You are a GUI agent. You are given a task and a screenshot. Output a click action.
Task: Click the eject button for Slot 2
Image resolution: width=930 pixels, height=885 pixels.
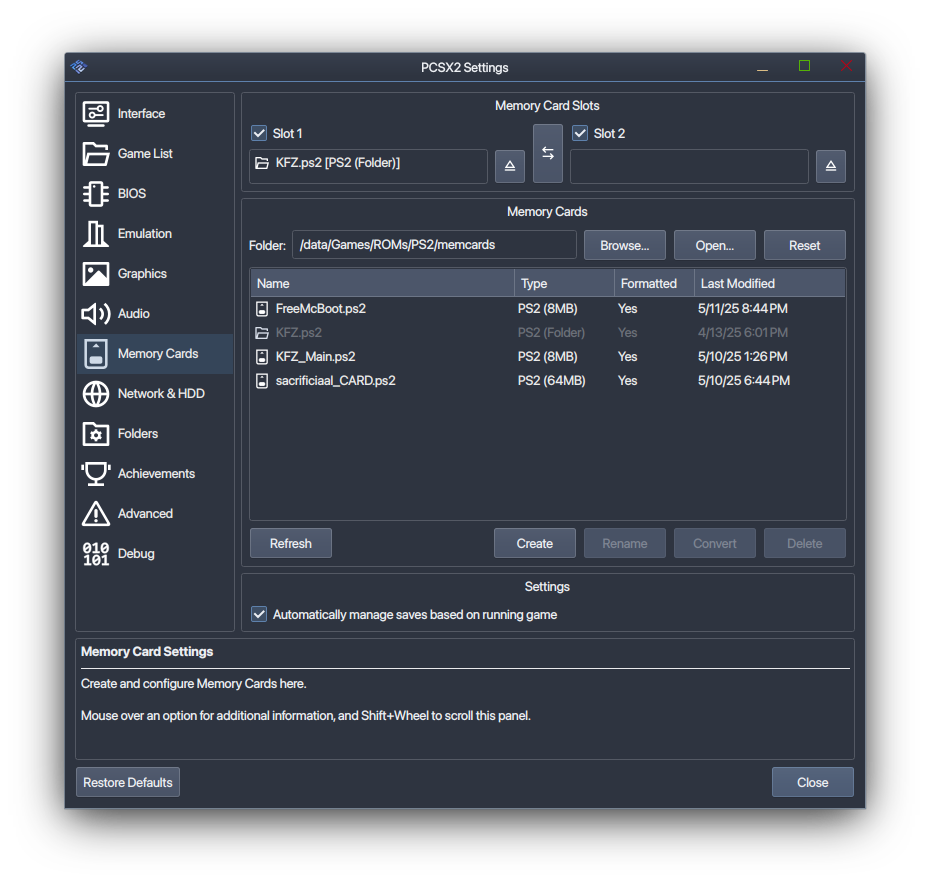click(x=830, y=166)
